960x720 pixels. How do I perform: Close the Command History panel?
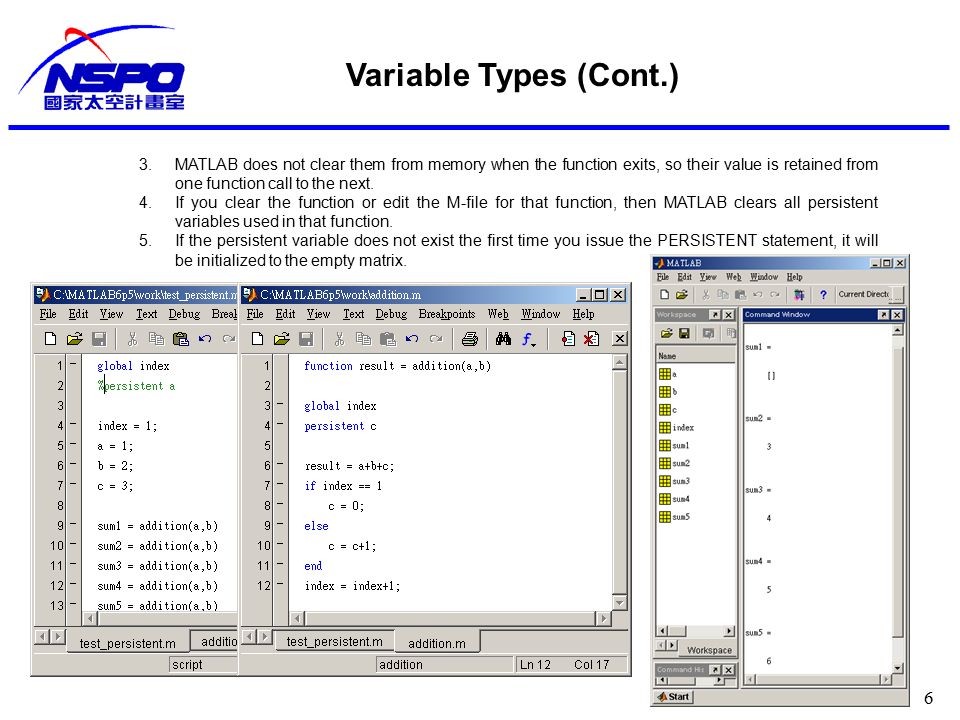coord(729,670)
